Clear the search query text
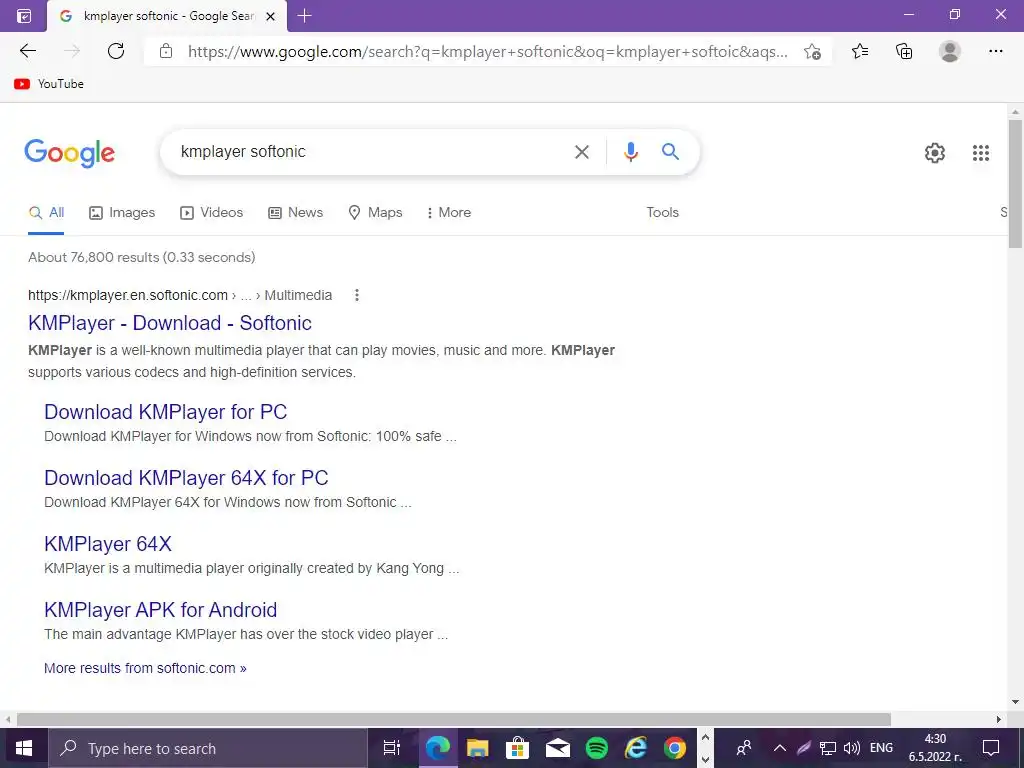The width and height of the screenshot is (1024, 768). coord(581,152)
